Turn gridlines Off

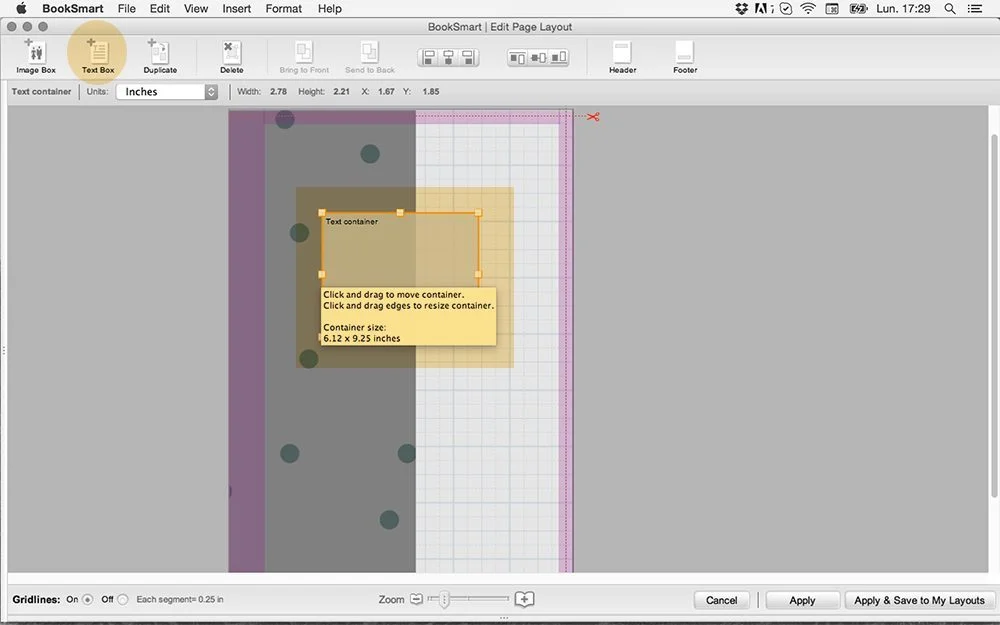(122, 599)
